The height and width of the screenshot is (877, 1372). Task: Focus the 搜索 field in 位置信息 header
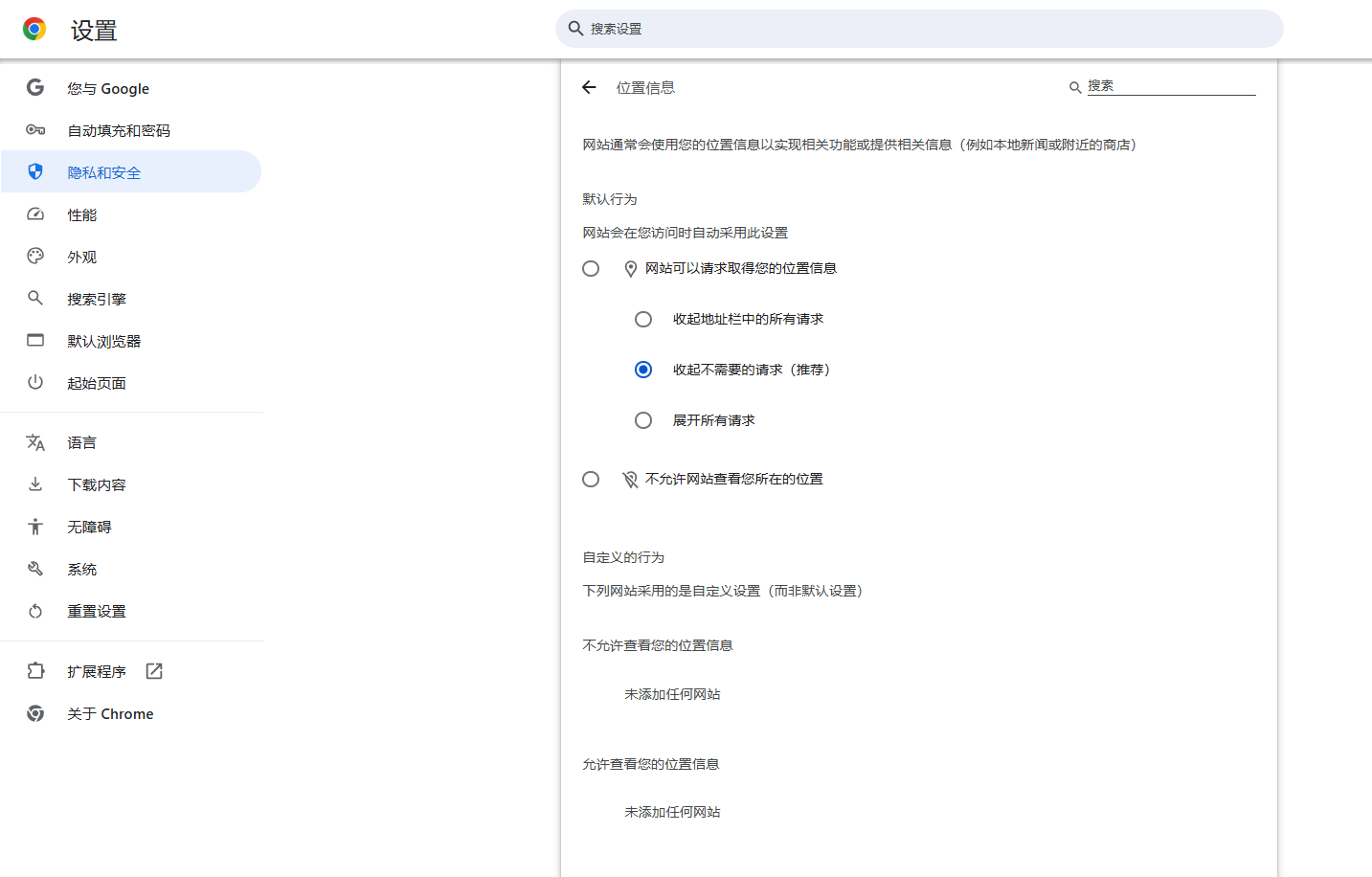pos(1171,86)
